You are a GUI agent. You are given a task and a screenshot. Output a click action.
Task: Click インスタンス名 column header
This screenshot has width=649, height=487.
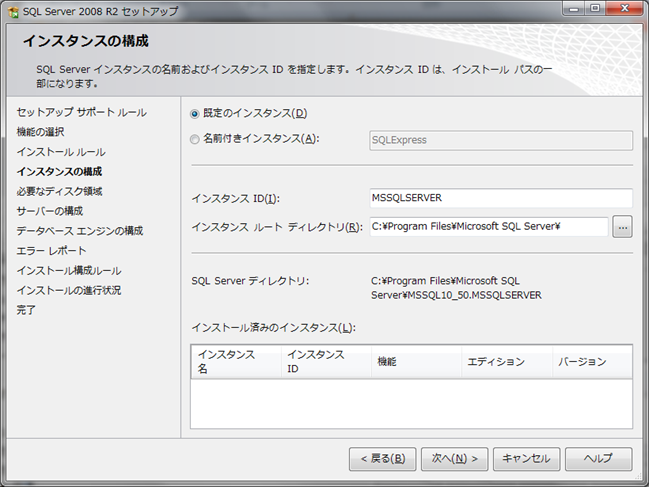(x=236, y=362)
